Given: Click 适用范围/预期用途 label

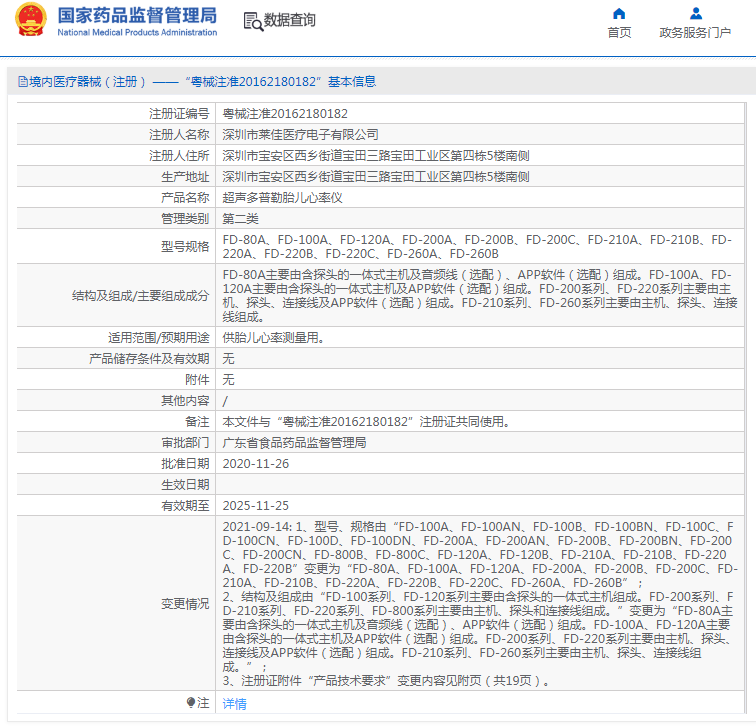Looking at the screenshot, I should [x=159, y=337].
